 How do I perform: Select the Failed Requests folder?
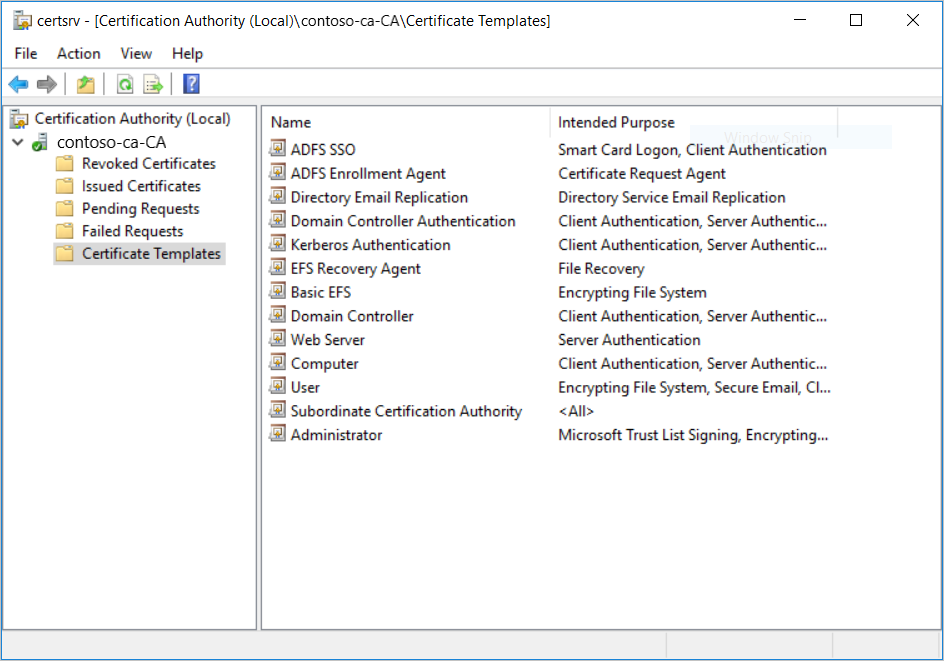click(x=136, y=231)
